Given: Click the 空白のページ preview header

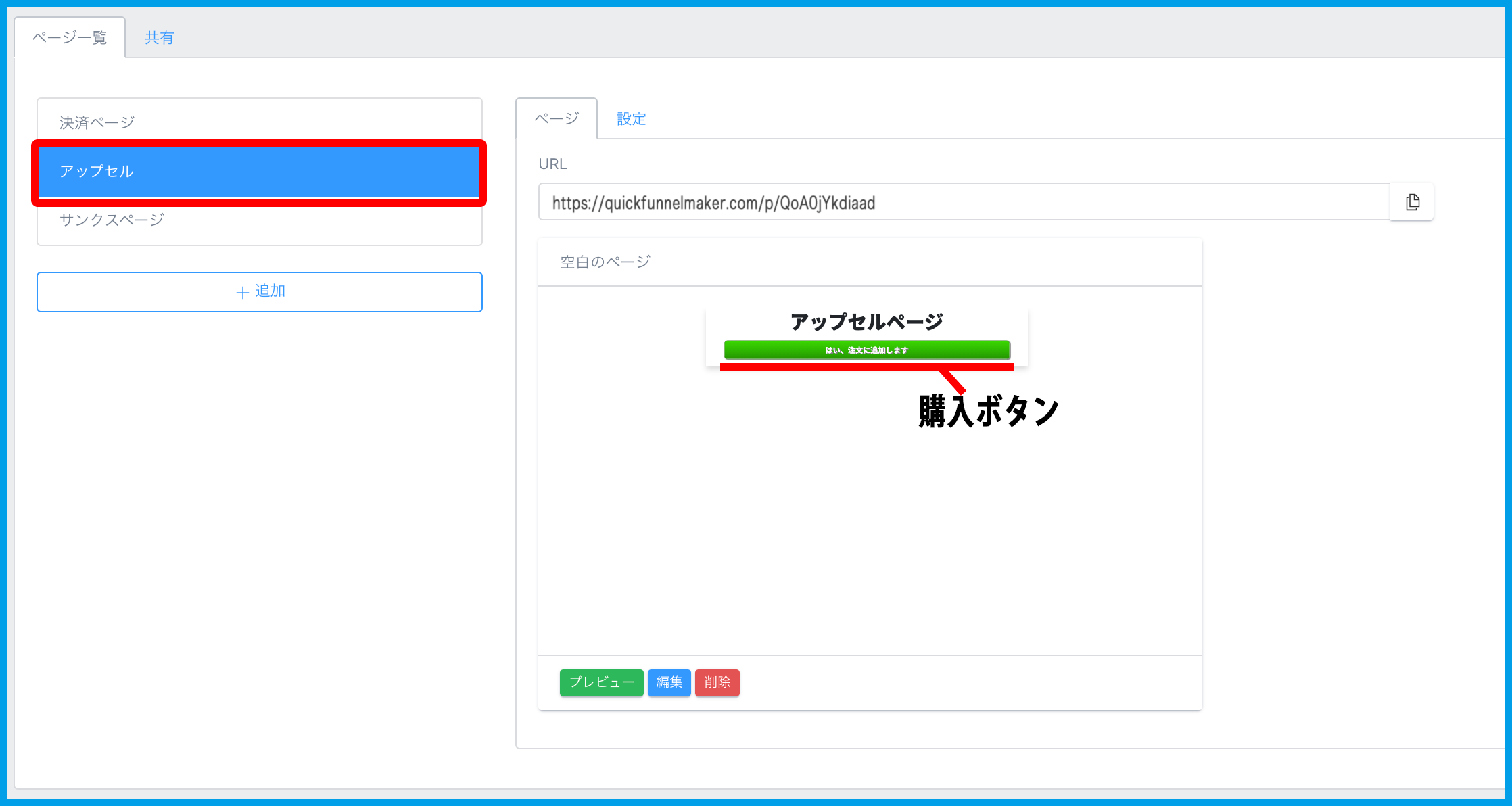Looking at the screenshot, I should tap(604, 261).
